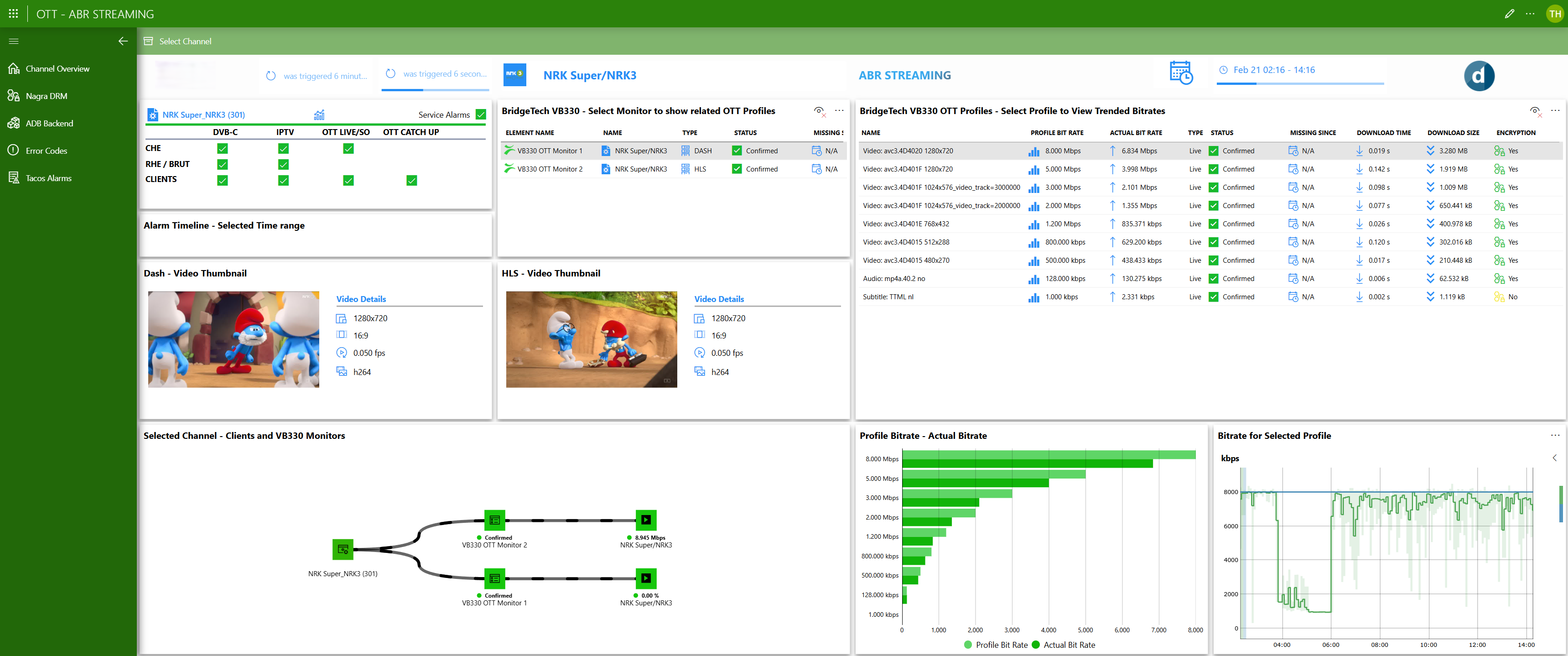
Task: Toggle the Service Alarms checkbox
Action: coord(481,115)
